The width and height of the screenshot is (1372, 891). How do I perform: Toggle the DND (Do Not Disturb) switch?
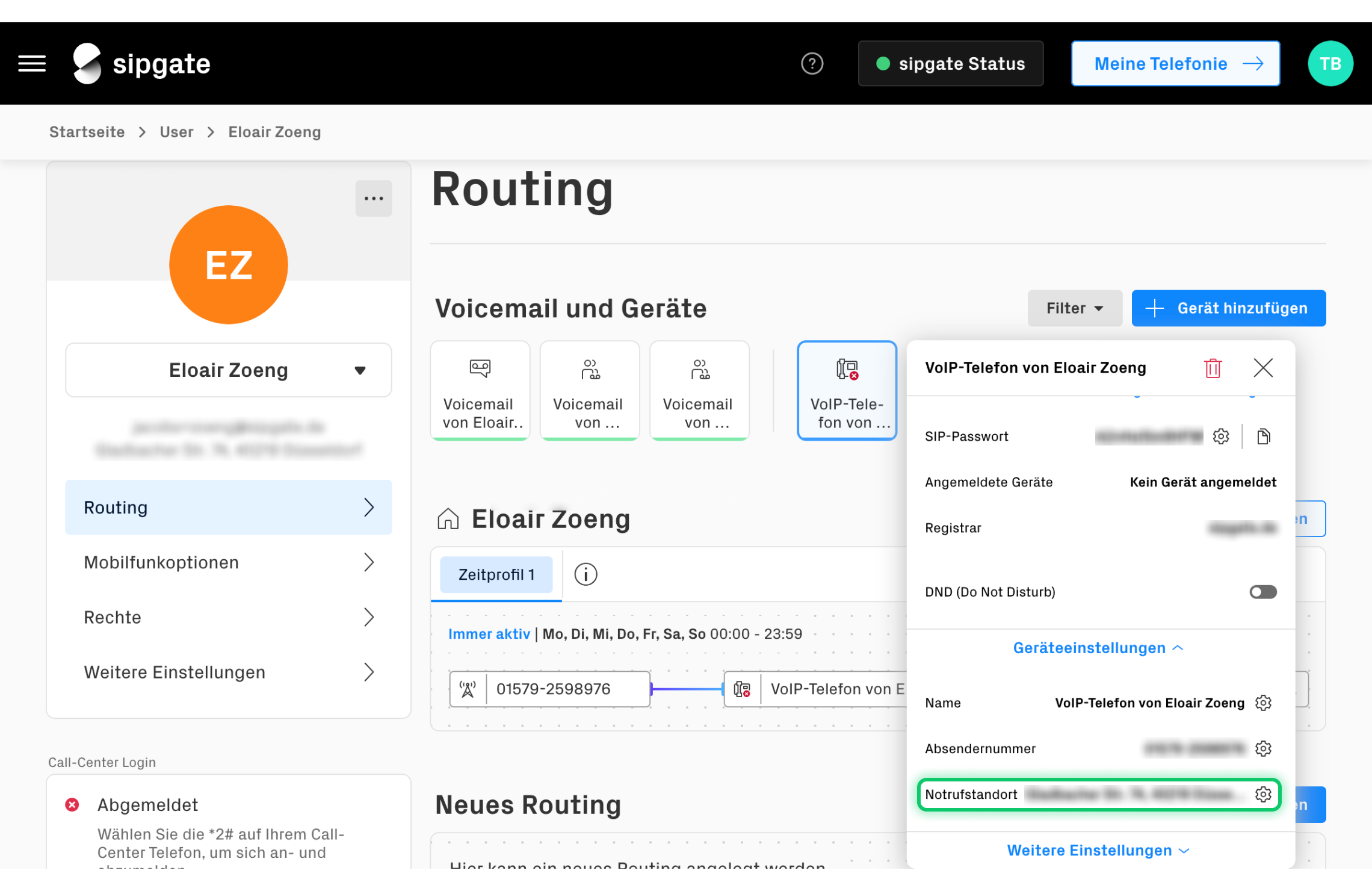pyautogui.click(x=1262, y=592)
